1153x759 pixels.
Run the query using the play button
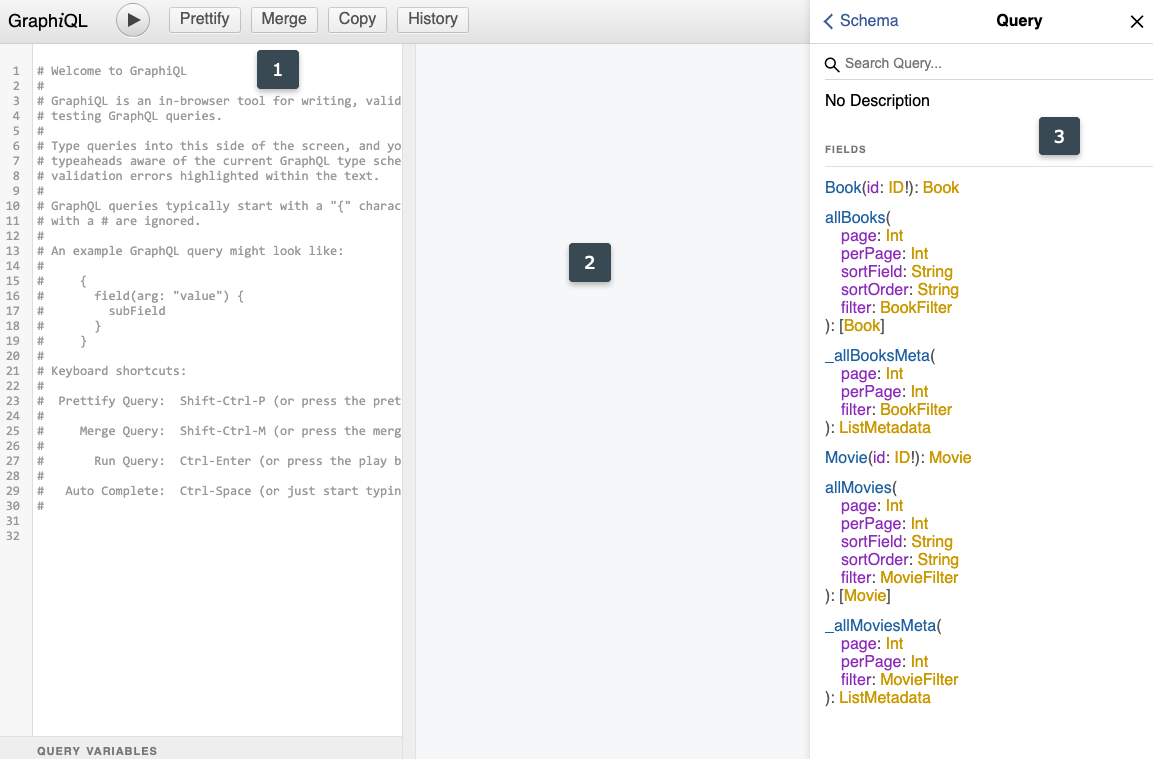click(x=132, y=20)
